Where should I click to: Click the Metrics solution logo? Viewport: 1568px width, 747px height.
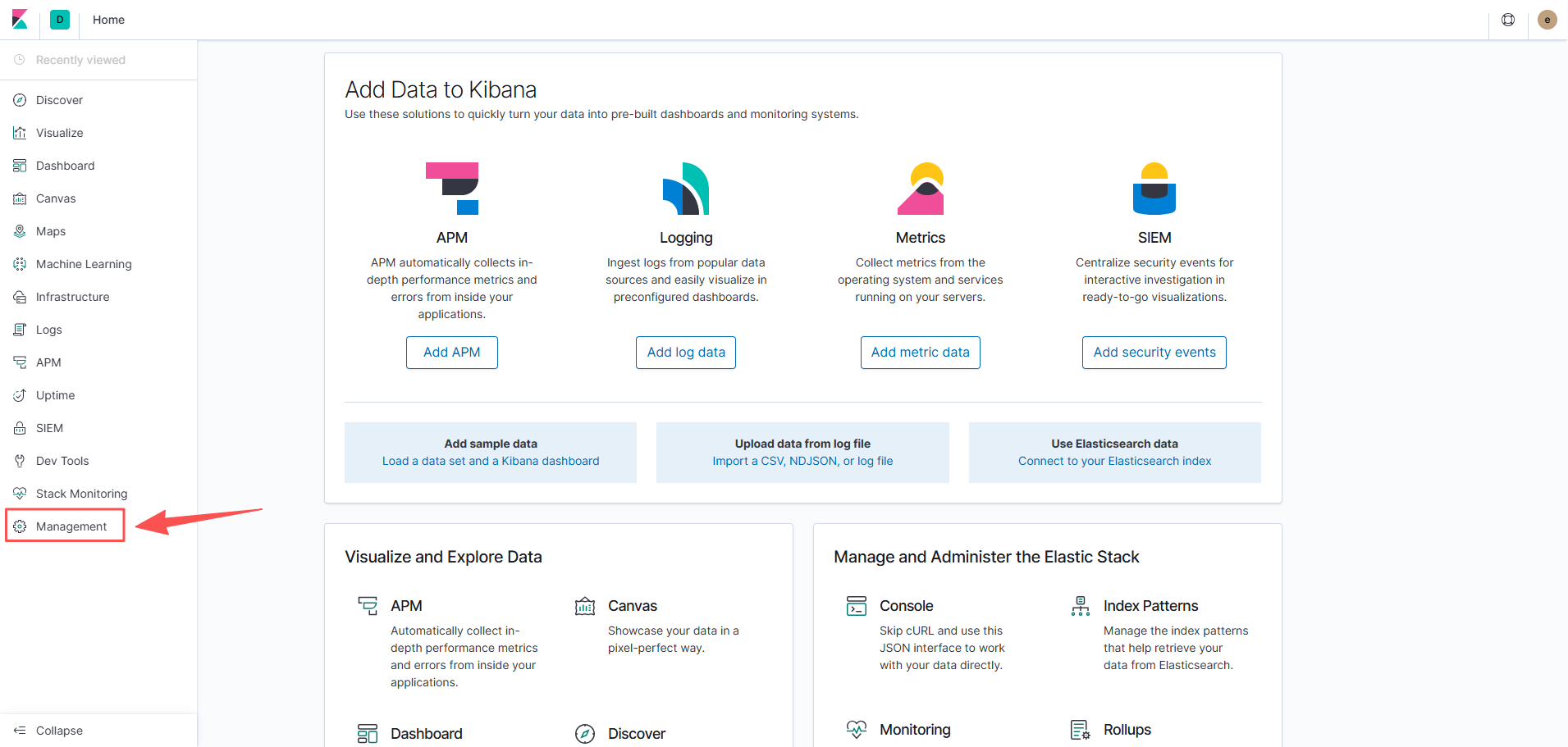[x=920, y=189]
